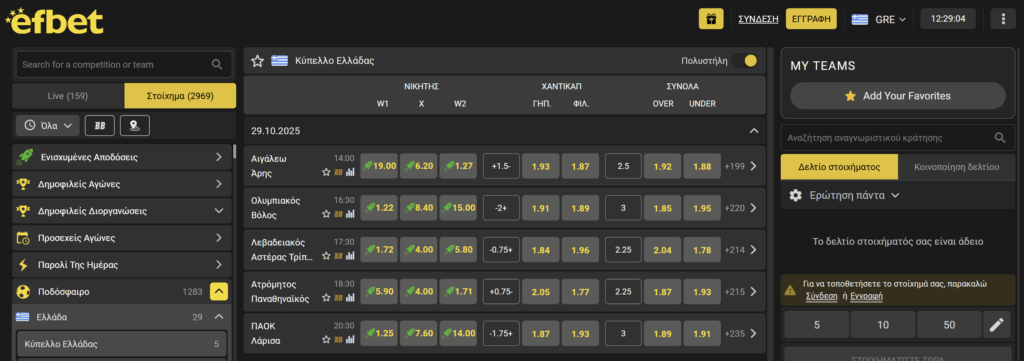The image size is (1024, 361).
Task: Select draw odds 4.00 for Λεβαδειακός match
Action: (x=419, y=249)
